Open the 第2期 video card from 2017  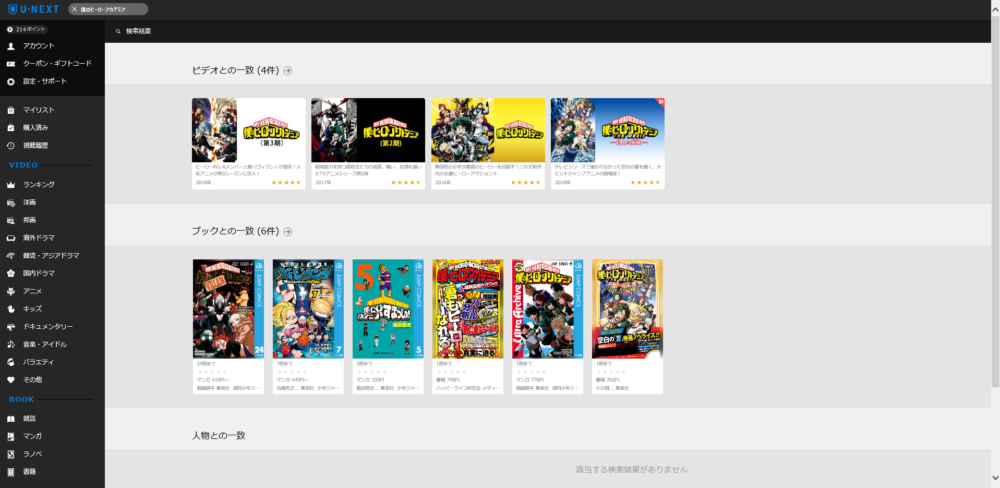point(368,144)
